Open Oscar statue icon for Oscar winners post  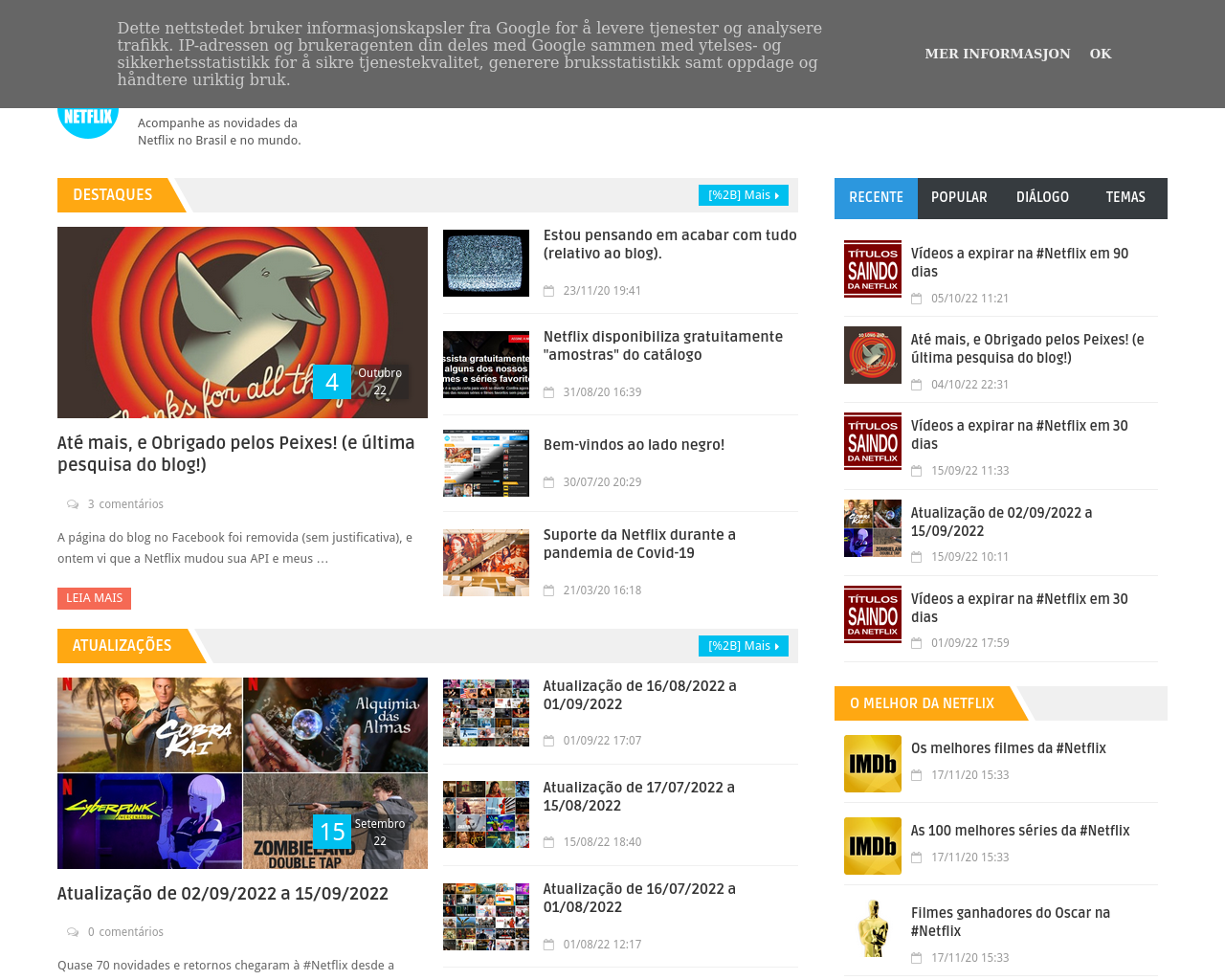click(x=873, y=928)
